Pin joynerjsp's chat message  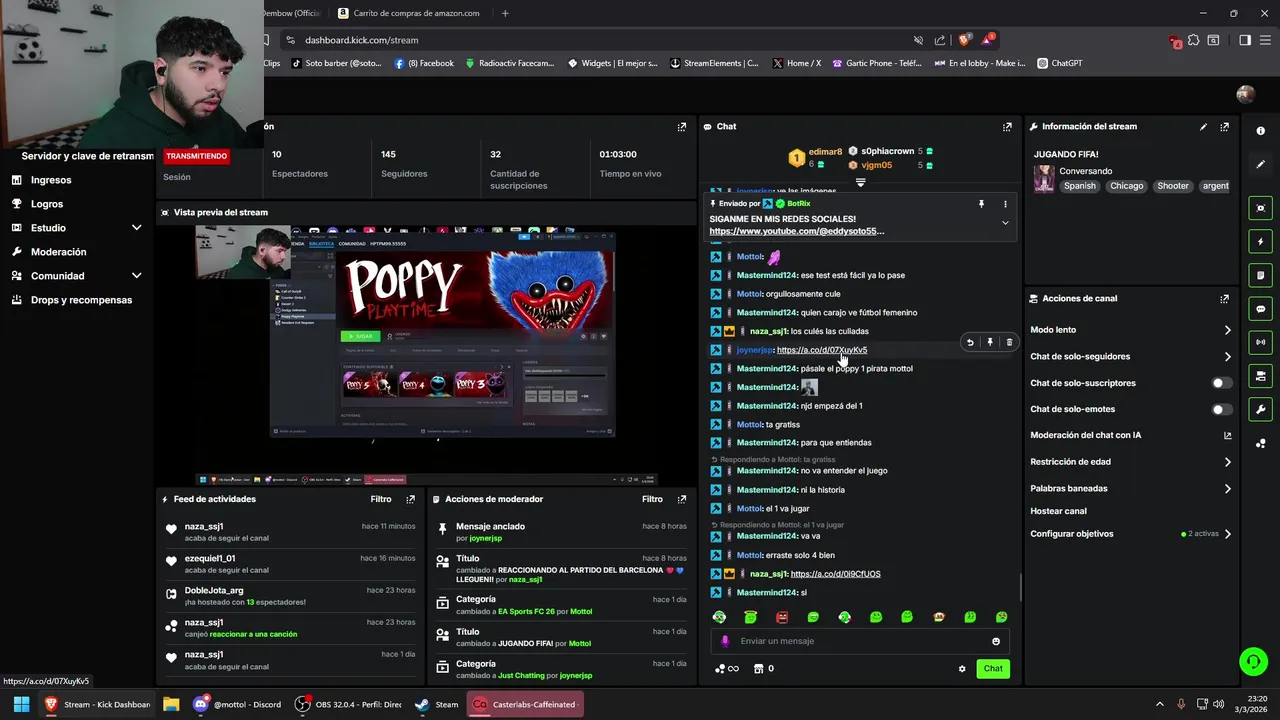990,342
